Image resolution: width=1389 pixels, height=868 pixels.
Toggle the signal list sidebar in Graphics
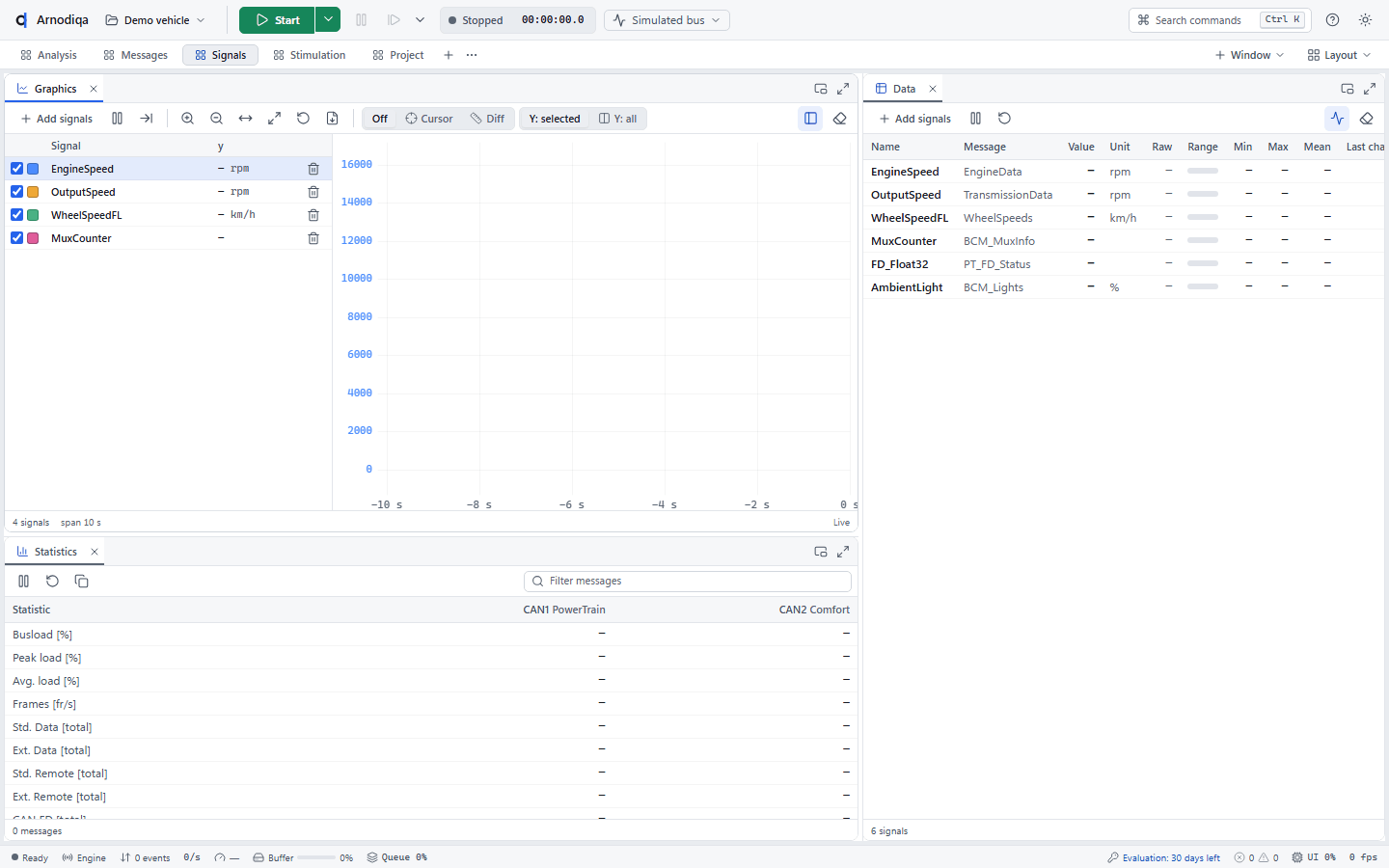[811, 119]
